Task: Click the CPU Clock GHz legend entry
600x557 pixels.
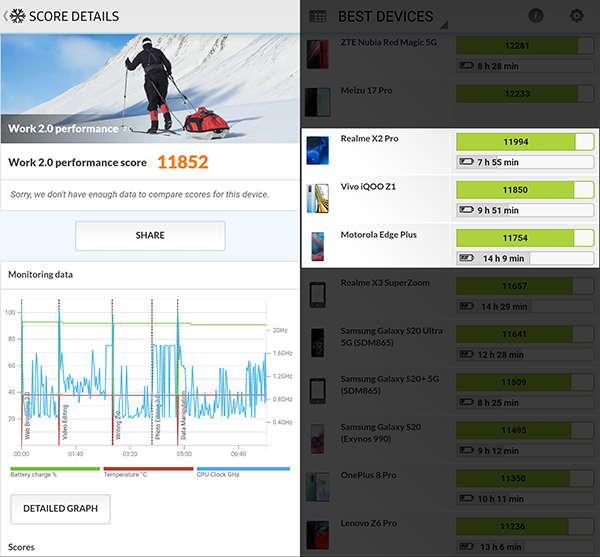Action: [x=243, y=472]
